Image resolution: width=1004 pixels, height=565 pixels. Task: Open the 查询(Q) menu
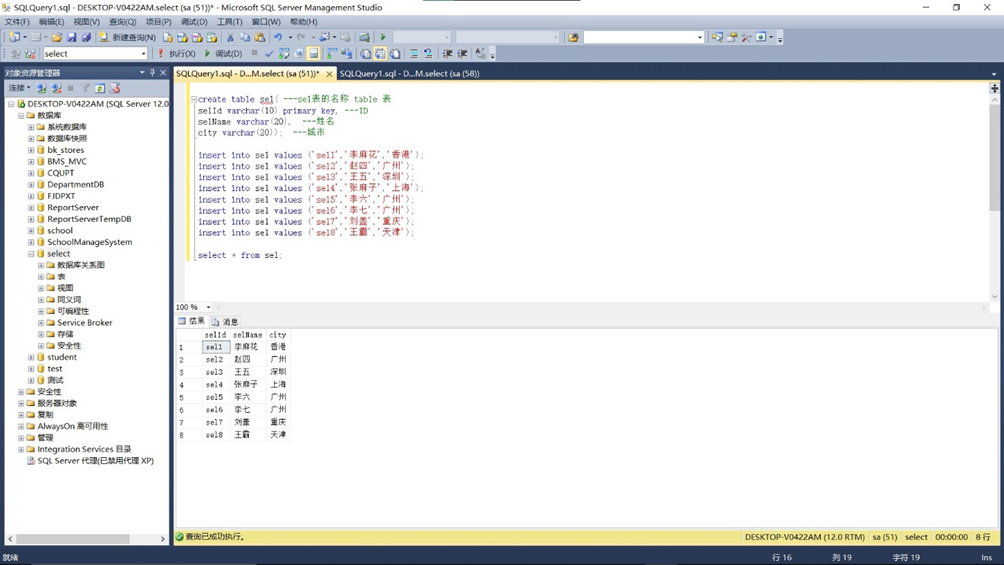(122, 22)
